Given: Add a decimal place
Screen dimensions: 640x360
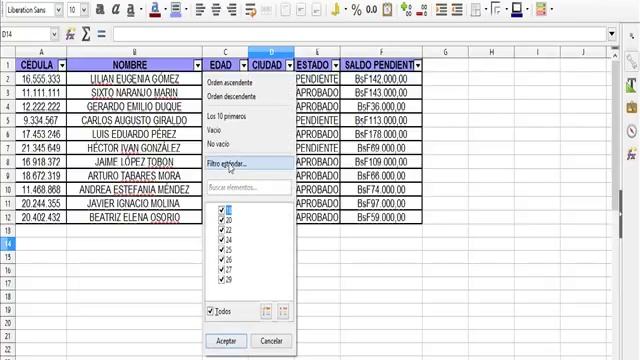Looking at the screenshot, I should pos(406,9).
